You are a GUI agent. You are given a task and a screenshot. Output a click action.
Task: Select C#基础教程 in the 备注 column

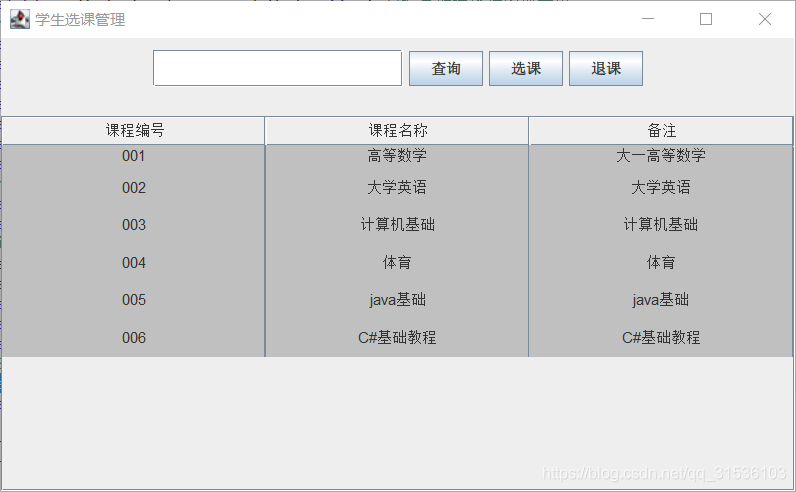click(x=661, y=338)
